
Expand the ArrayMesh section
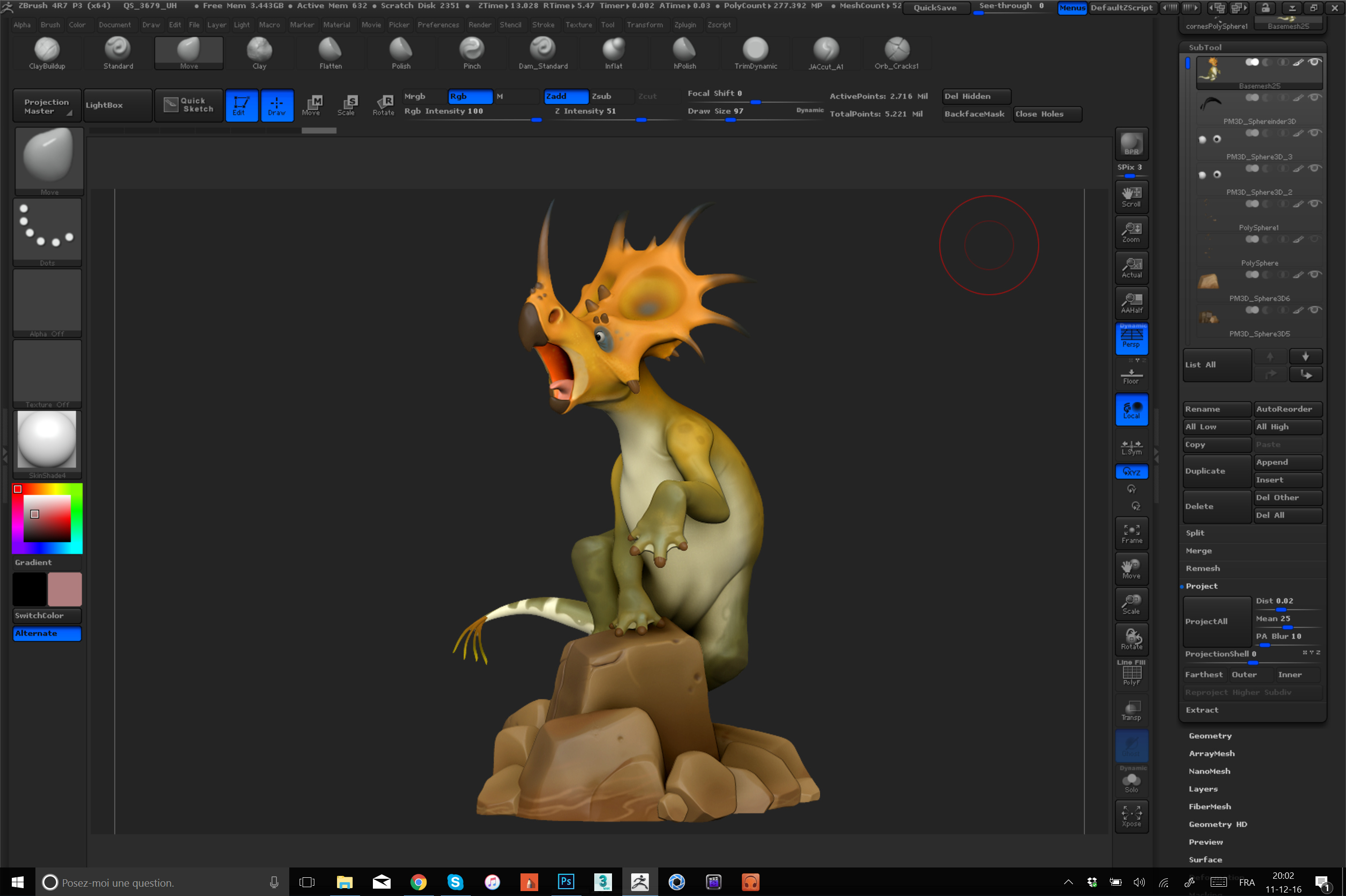[x=1212, y=753]
